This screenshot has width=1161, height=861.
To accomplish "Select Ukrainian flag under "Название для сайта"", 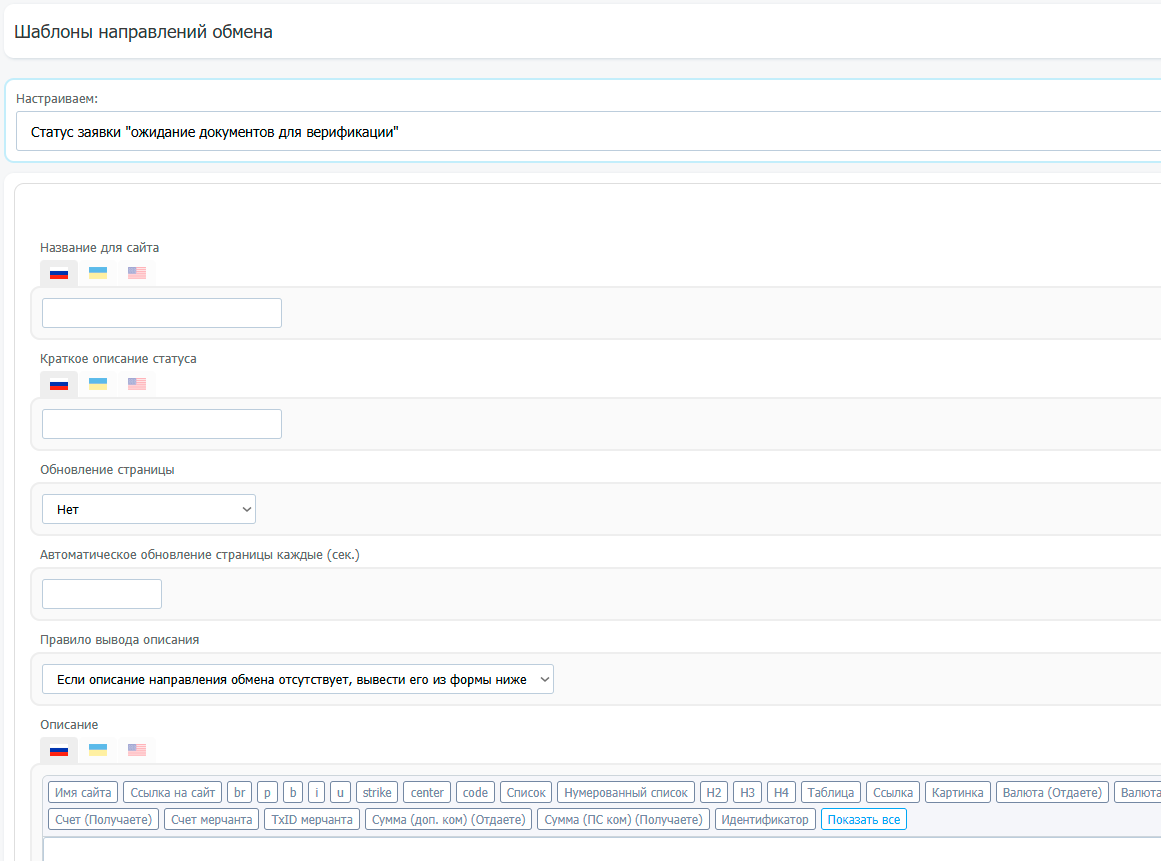I will (x=98, y=273).
